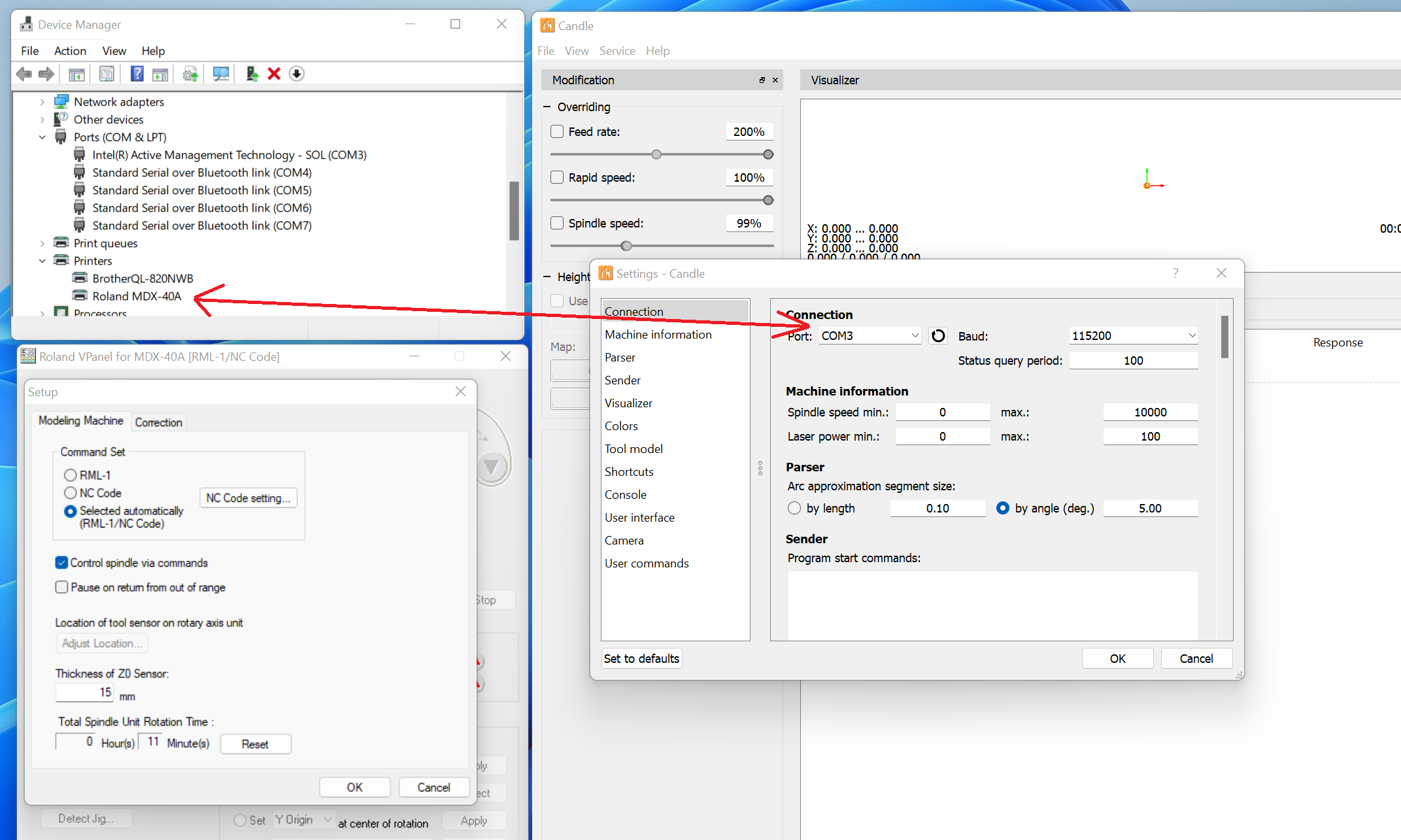Screen dimensions: 1401x840
Task: Click the refresh ports icon beside Port field
Action: click(938, 336)
